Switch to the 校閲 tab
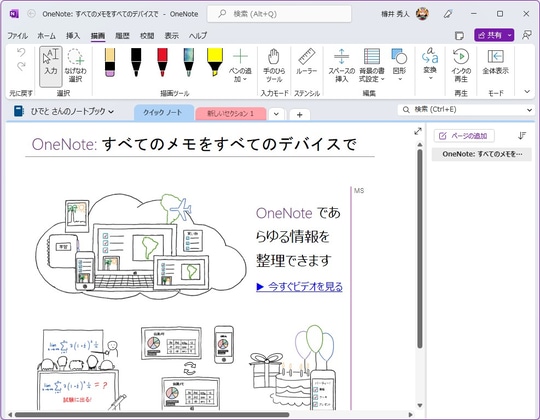 (147, 35)
